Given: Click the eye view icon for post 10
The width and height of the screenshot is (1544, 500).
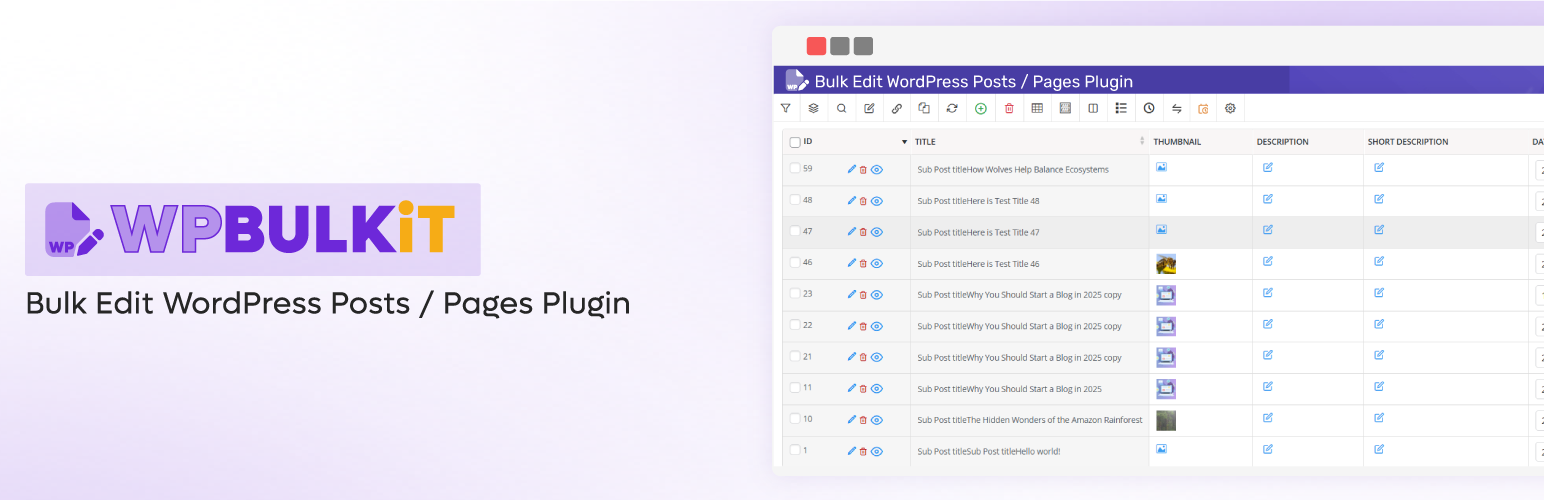Looking at the screenshot, I should click(877, 420).
